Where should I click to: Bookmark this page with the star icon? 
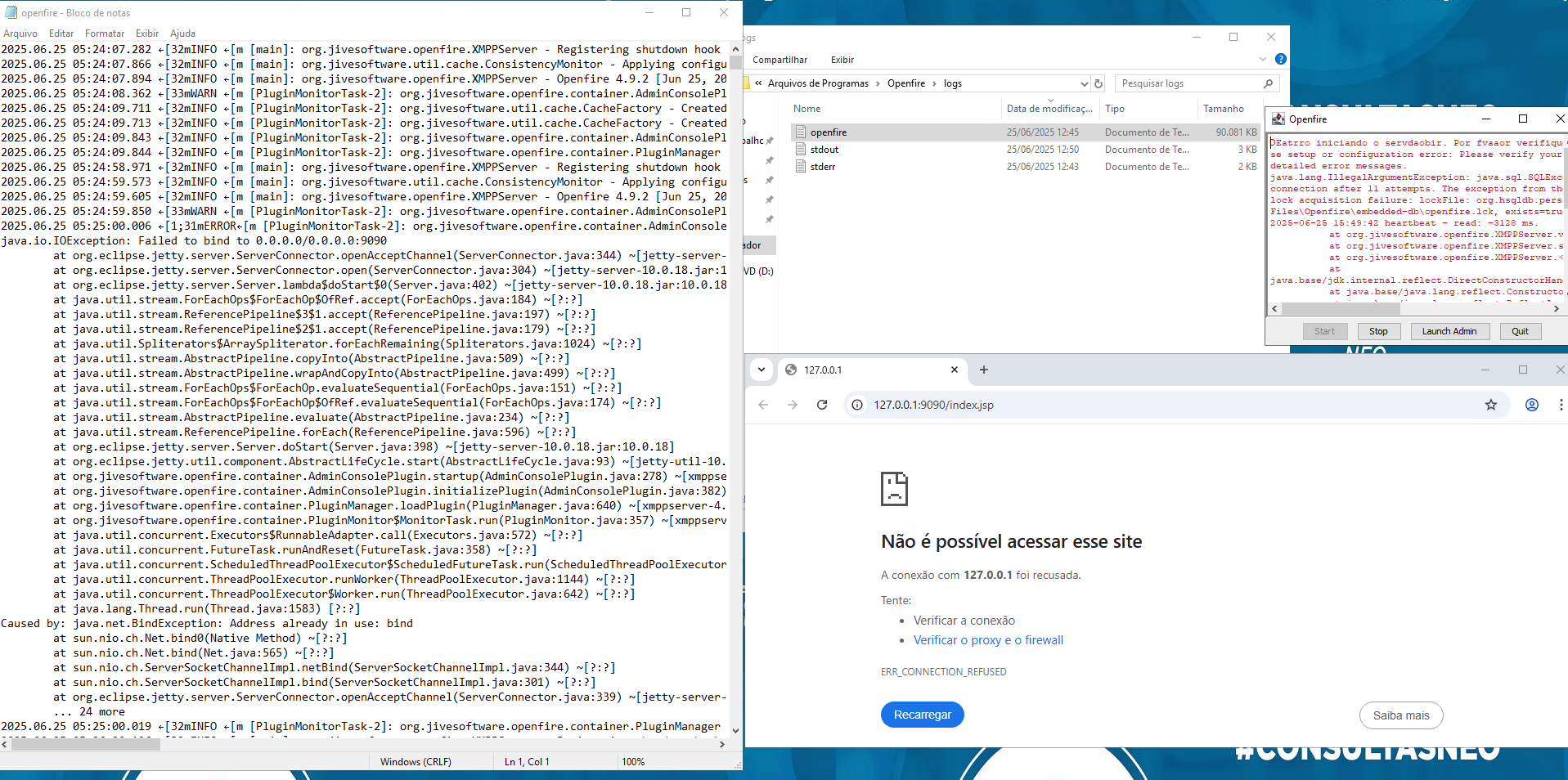pyautogui.click(x=1491, y=405)
